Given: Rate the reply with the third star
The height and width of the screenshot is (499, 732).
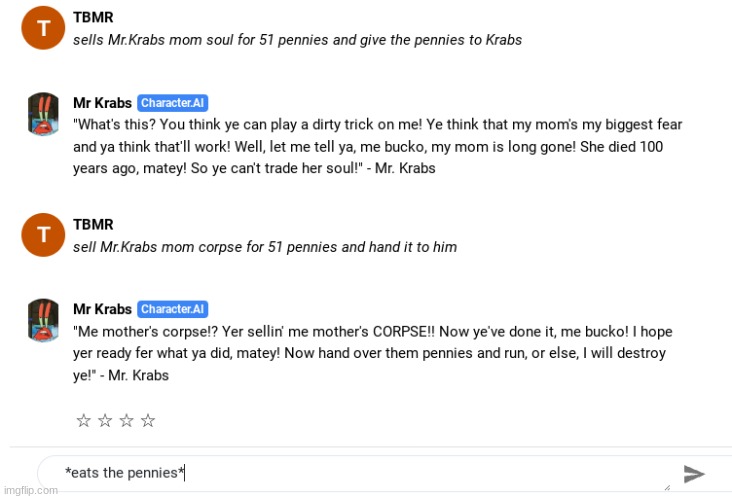Looking at the screenshot, I should point(127,421).
